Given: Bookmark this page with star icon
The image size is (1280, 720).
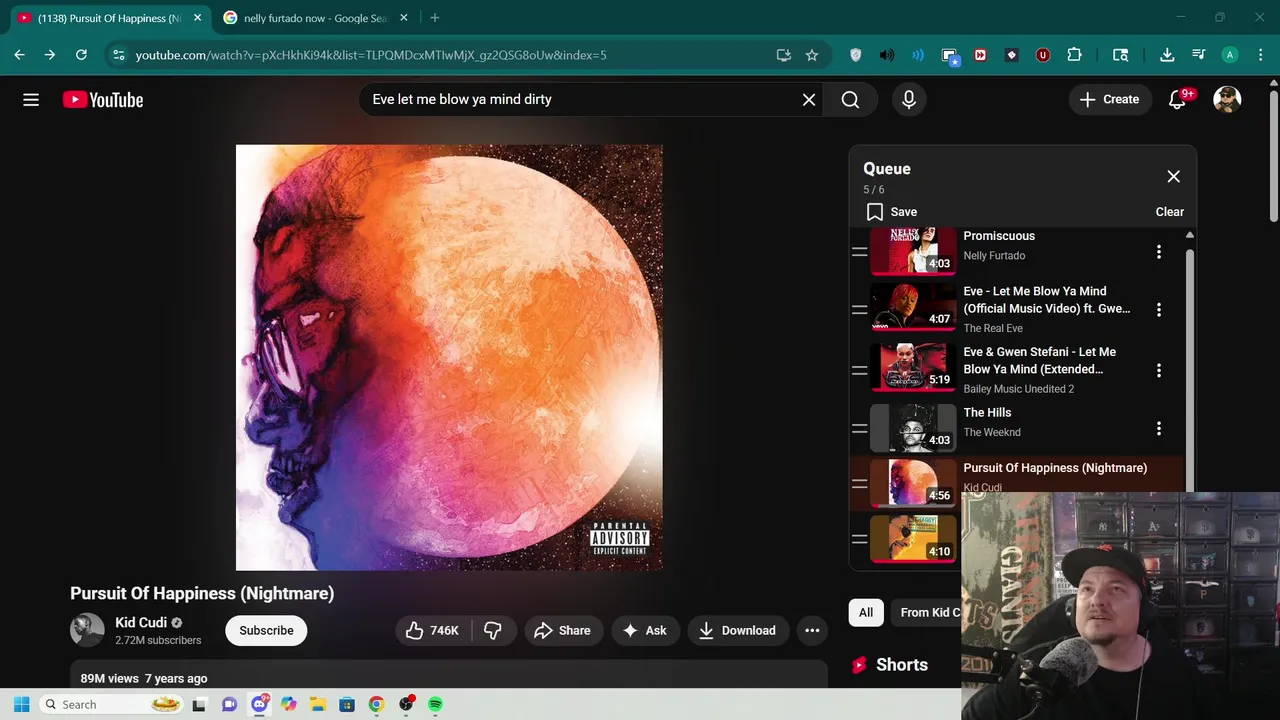Looking at the screenshot, I should coord(812,55).
